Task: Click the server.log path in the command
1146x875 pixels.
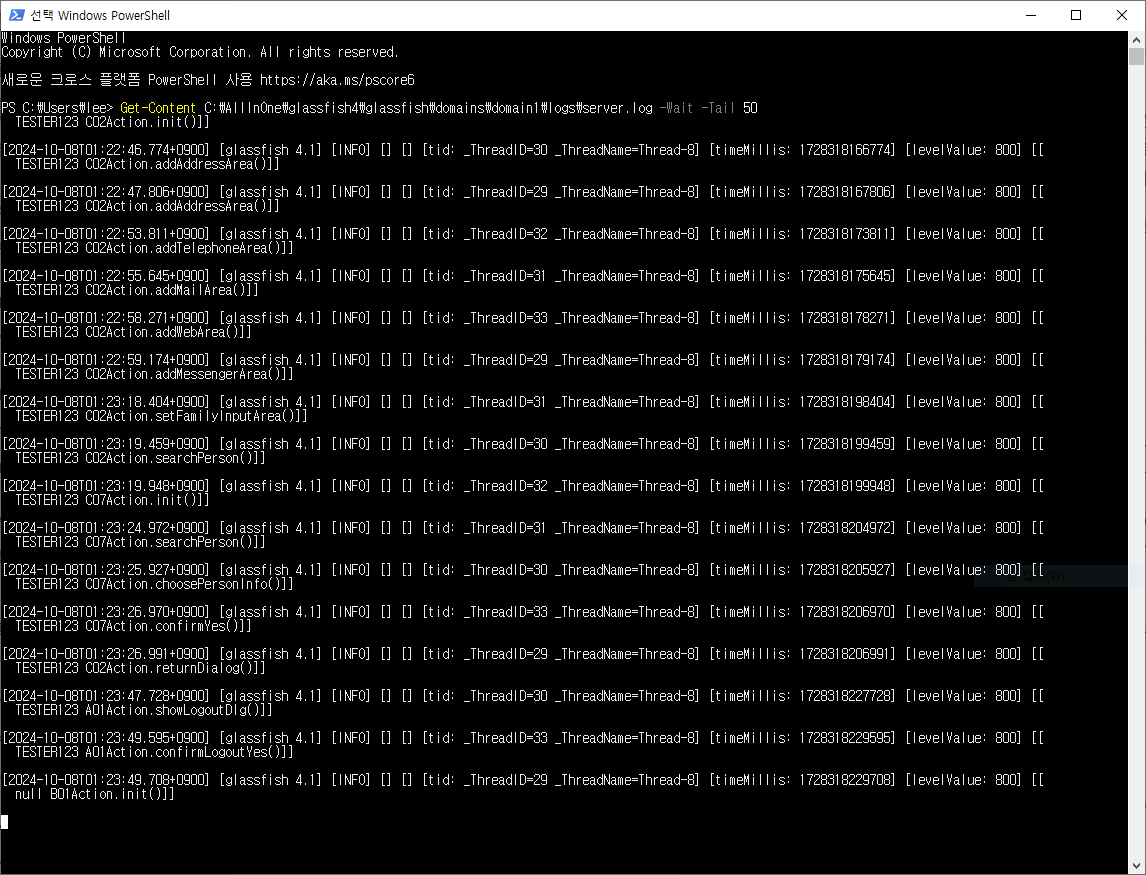Action: [428, 108]
